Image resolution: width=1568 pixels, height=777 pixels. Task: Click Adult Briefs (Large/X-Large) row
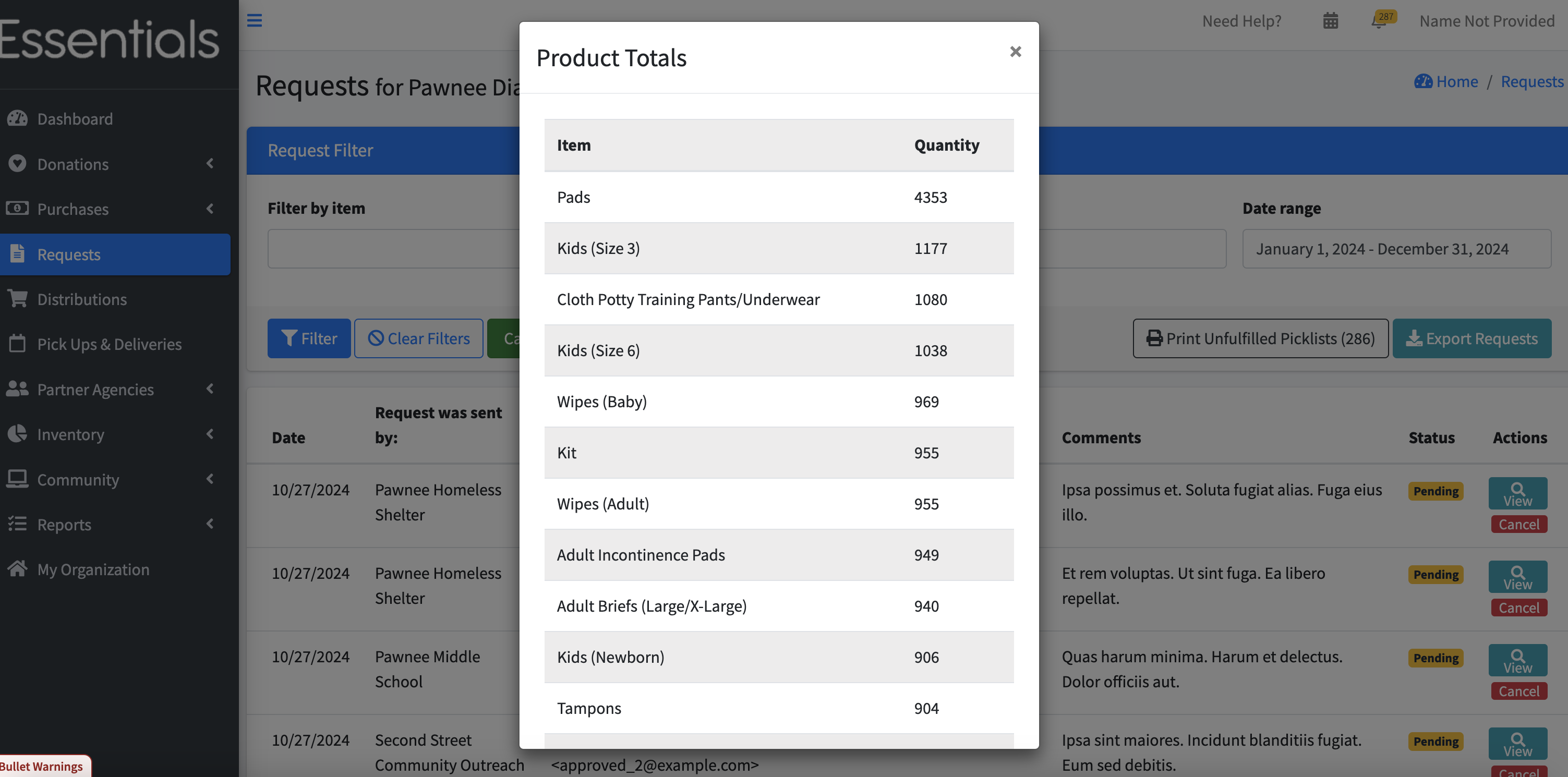pos(778,606)
